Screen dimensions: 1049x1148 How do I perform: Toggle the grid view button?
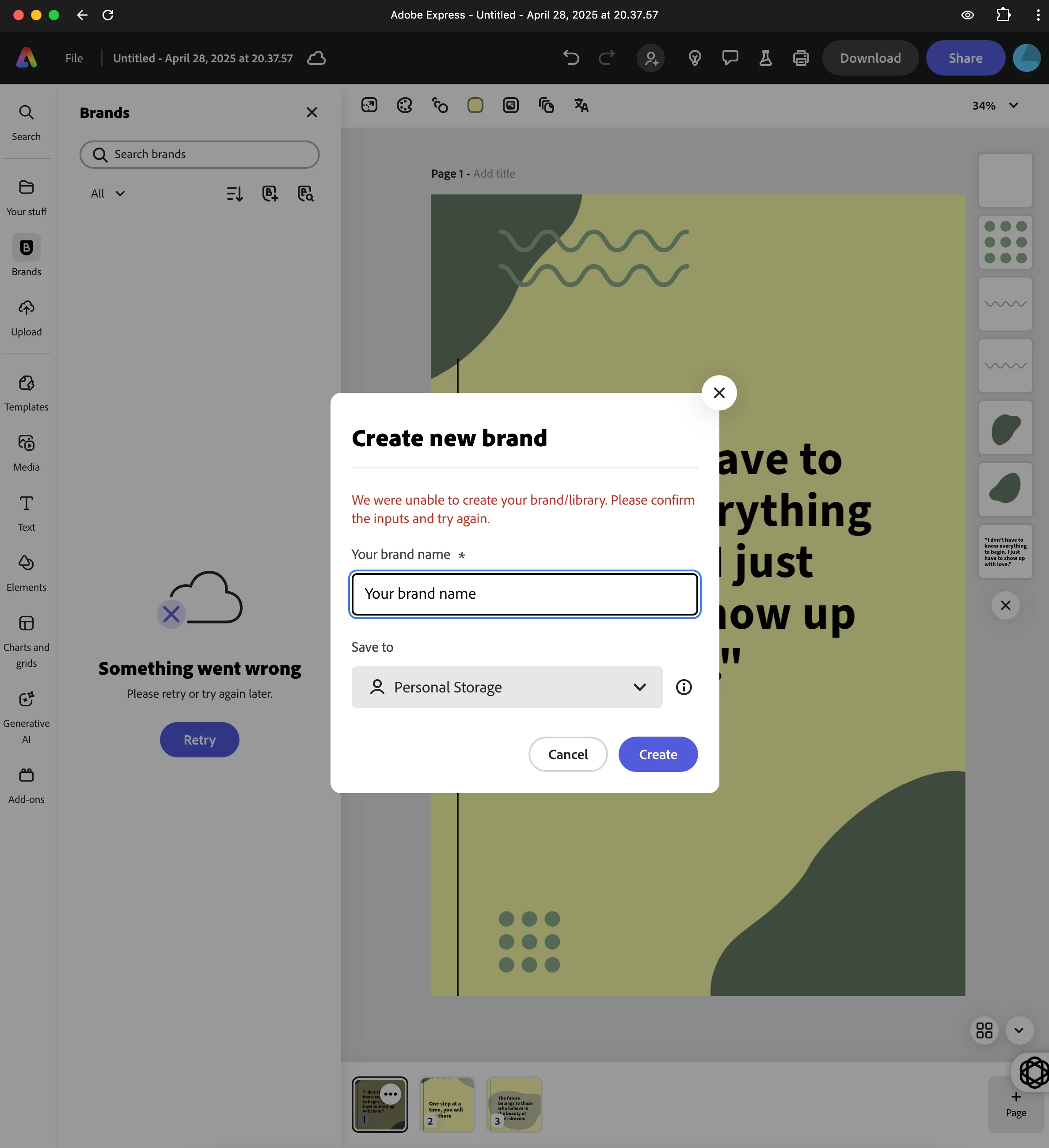click(x=984, y=1031)
